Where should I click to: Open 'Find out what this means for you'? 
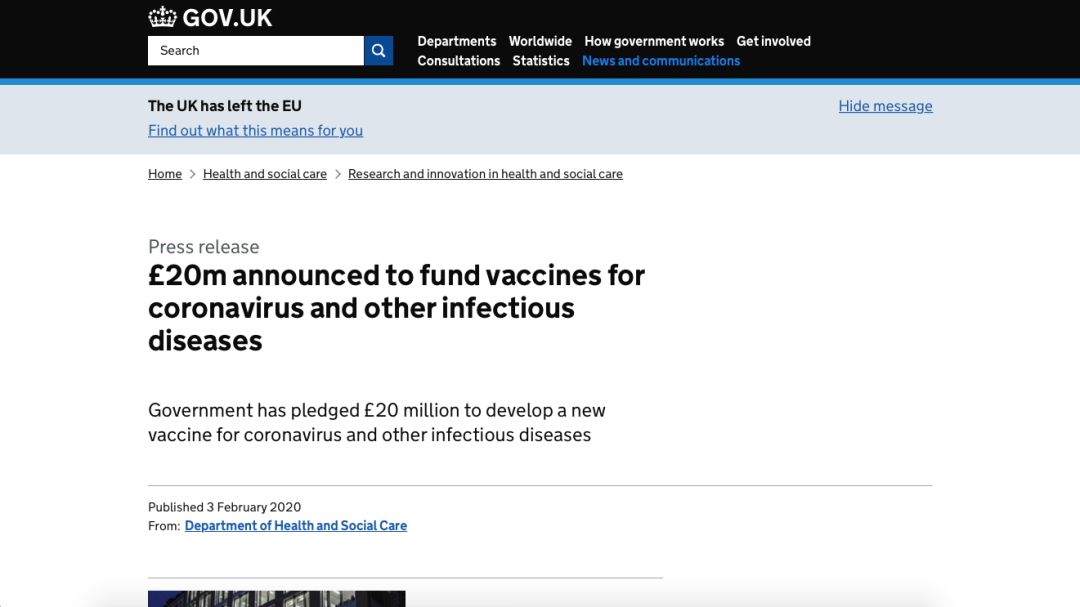coord(256,130)
